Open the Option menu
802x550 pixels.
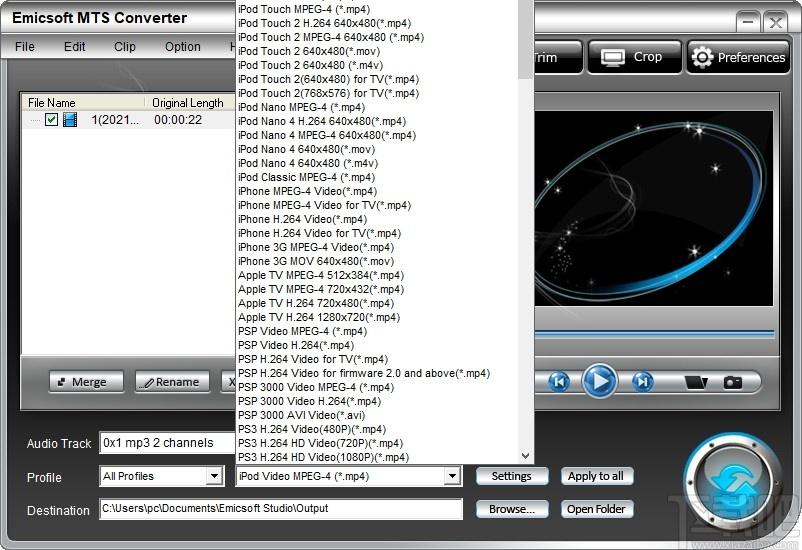(183, 47)
